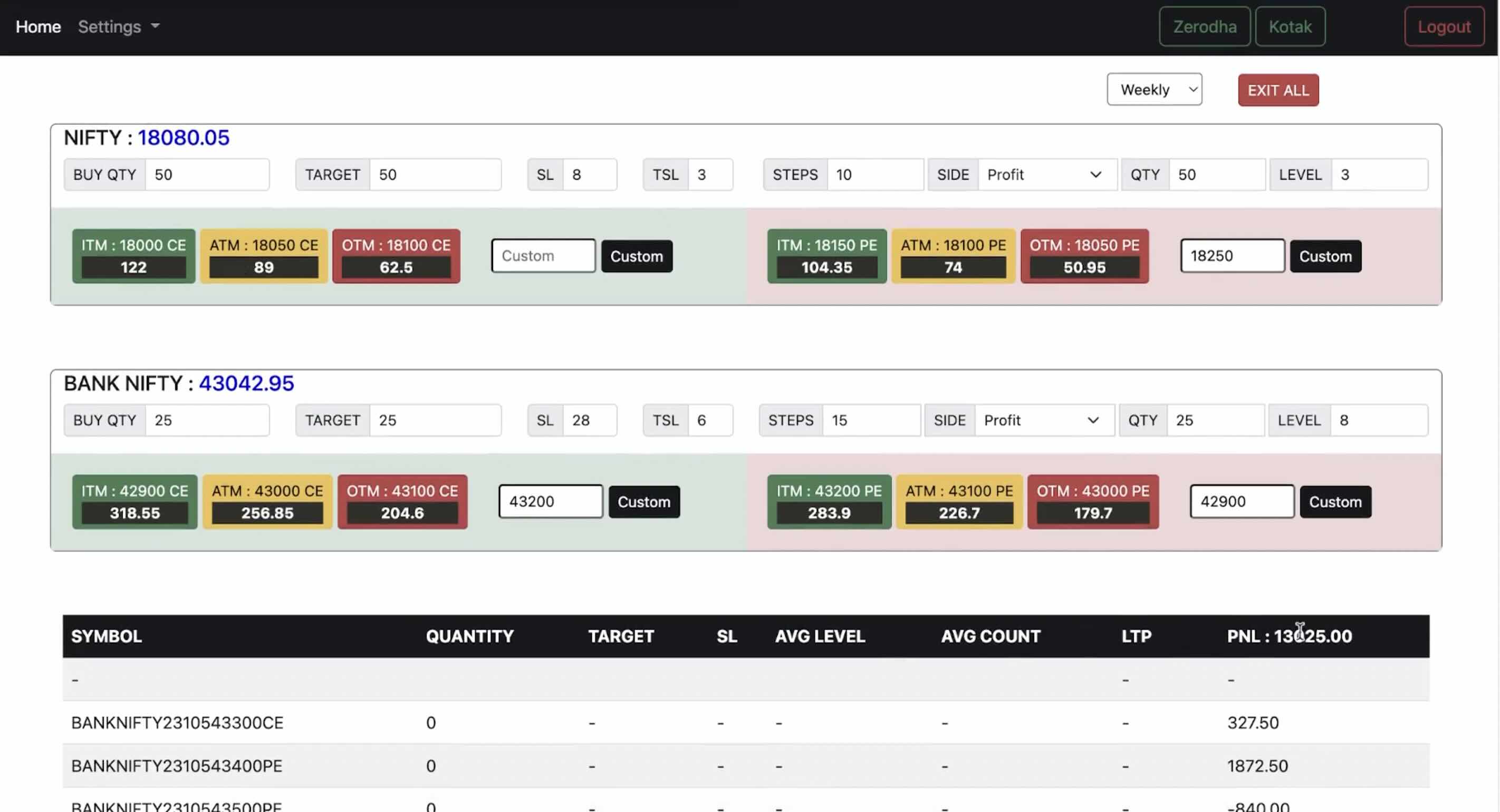The image size is (1500, 812).
Task: Open the Weekly expiry dropdown
Action: click(x=1154, y=90)
